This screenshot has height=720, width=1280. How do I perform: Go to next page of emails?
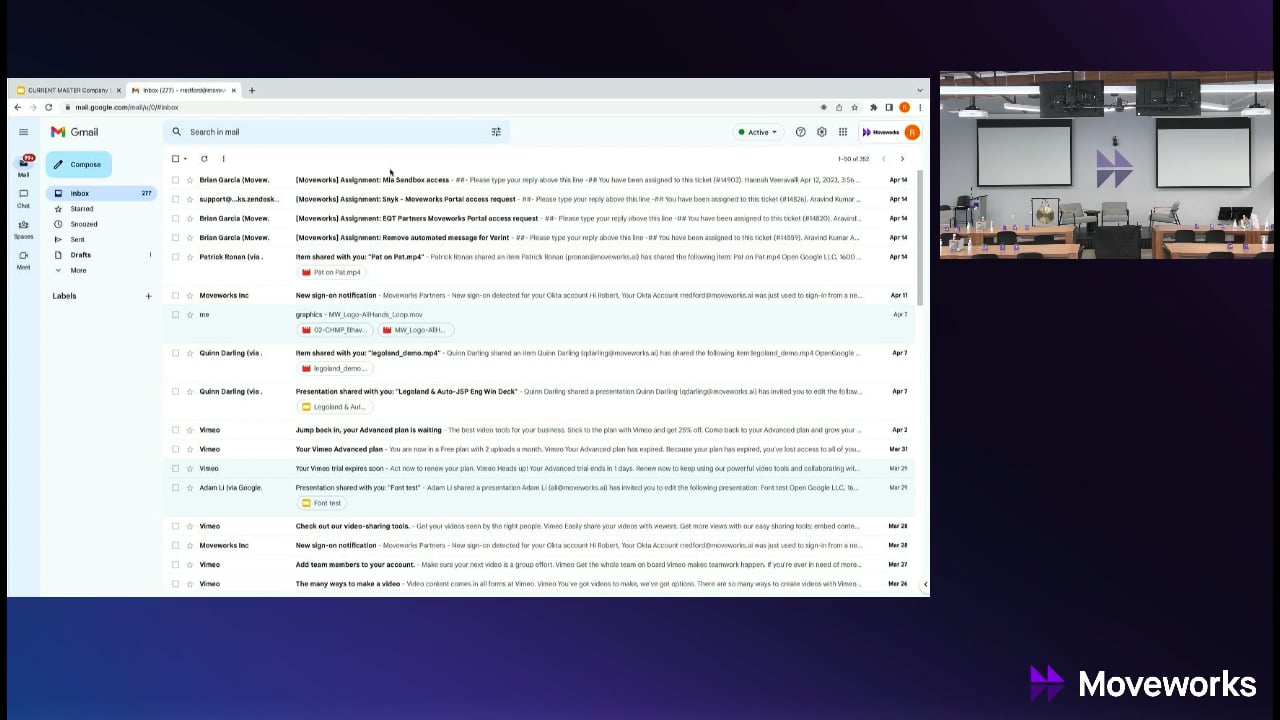click(x=902, y=159)
